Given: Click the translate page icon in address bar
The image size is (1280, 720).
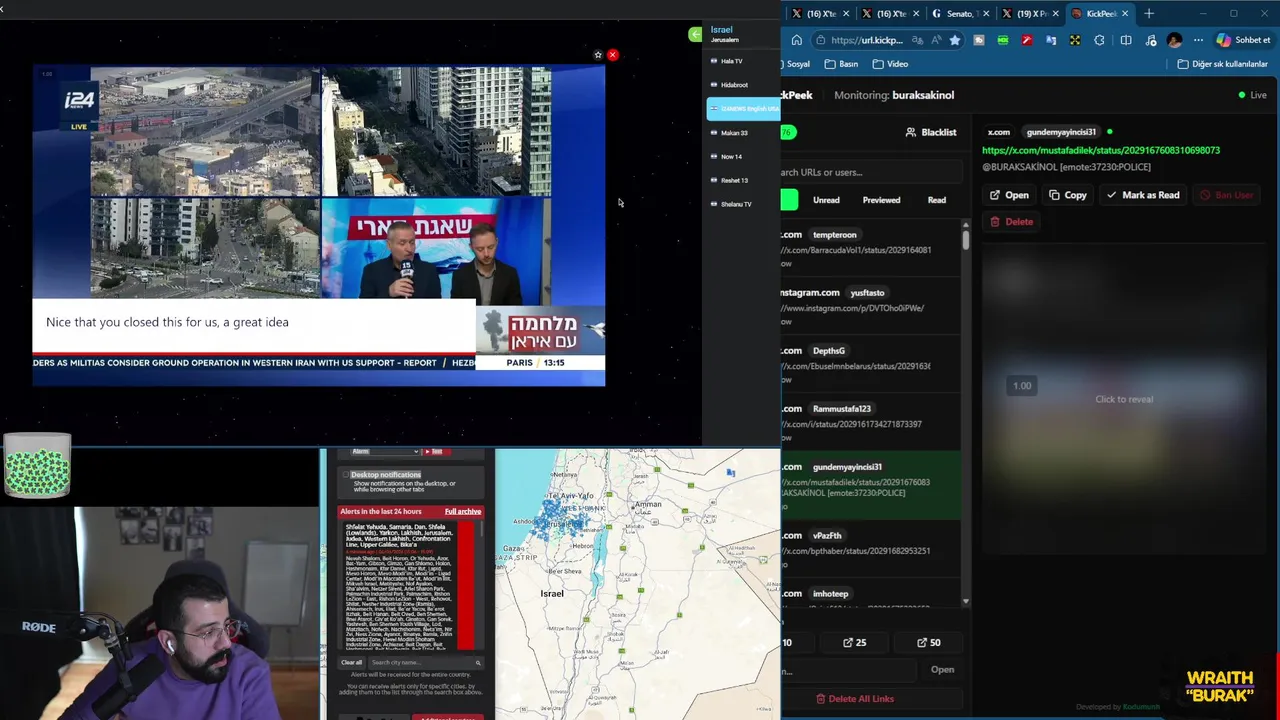Looking at the screenshot, I should (917, 40).
